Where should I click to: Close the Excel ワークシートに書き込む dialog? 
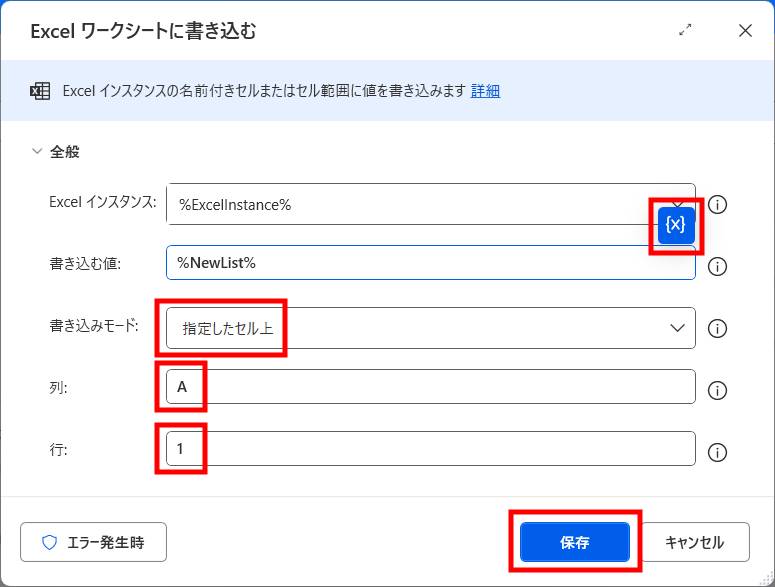pyautogui.click(x=745, y=31)
